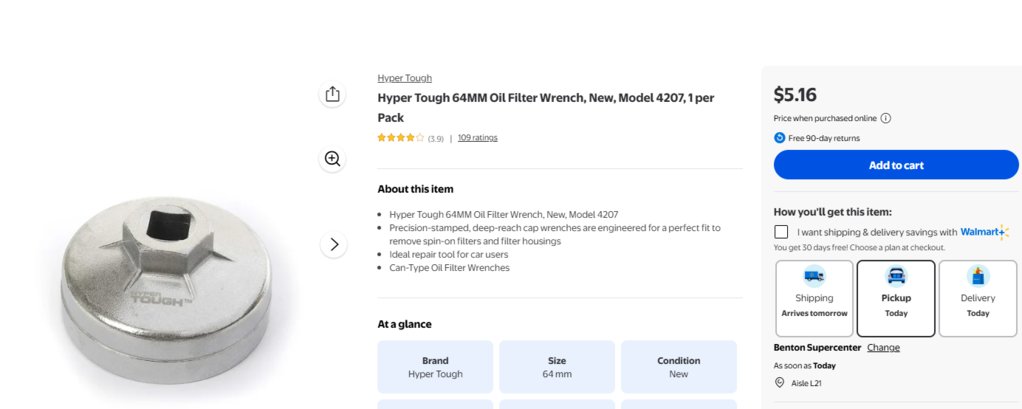
Task: Select the Pickup Today option
Action: (896, 298)
